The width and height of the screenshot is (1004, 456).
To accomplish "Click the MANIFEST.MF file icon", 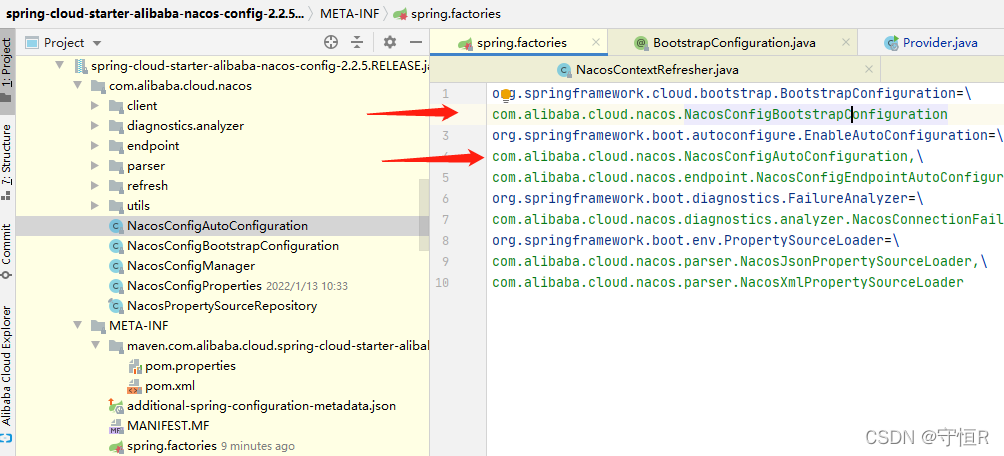I will click(116, 425).
